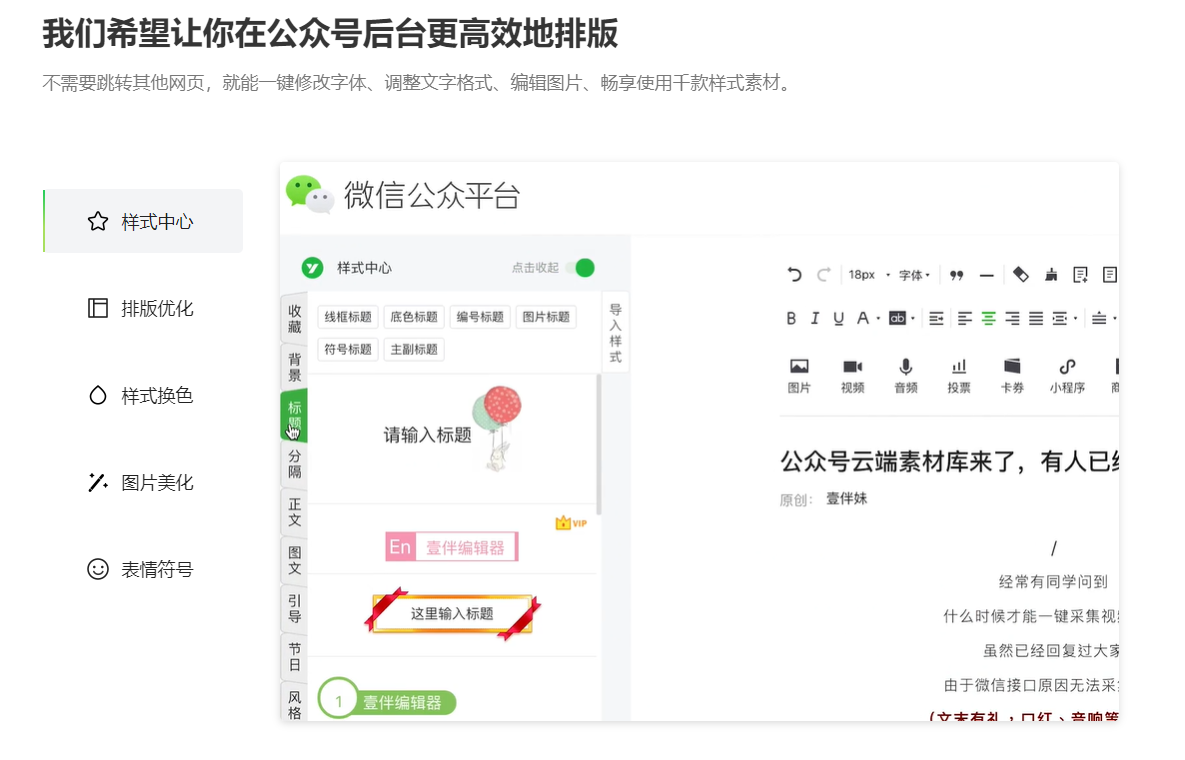Filter by 符号标题 tag
The image size is (1185, 760).
pos(348,349)
